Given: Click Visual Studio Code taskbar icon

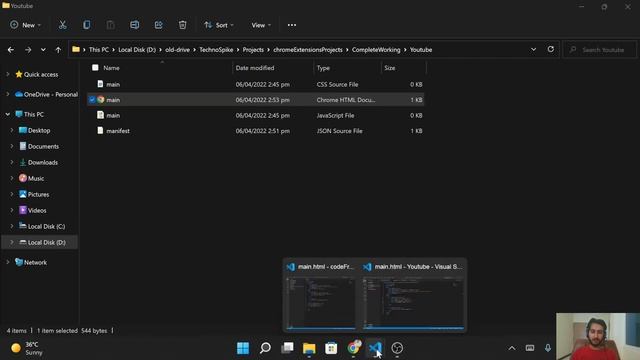Looking at the screenshot, I should [x=375, y=348].
